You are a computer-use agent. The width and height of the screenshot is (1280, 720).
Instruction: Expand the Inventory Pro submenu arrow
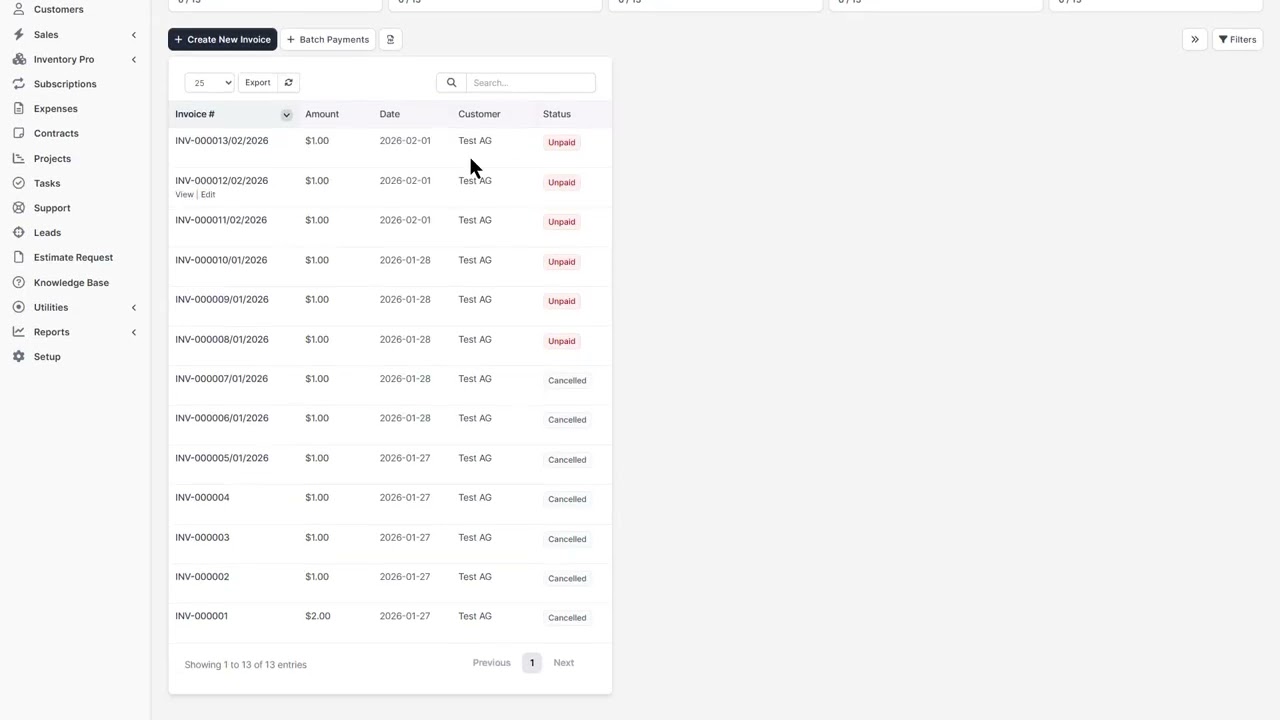[x=134, y=60]
